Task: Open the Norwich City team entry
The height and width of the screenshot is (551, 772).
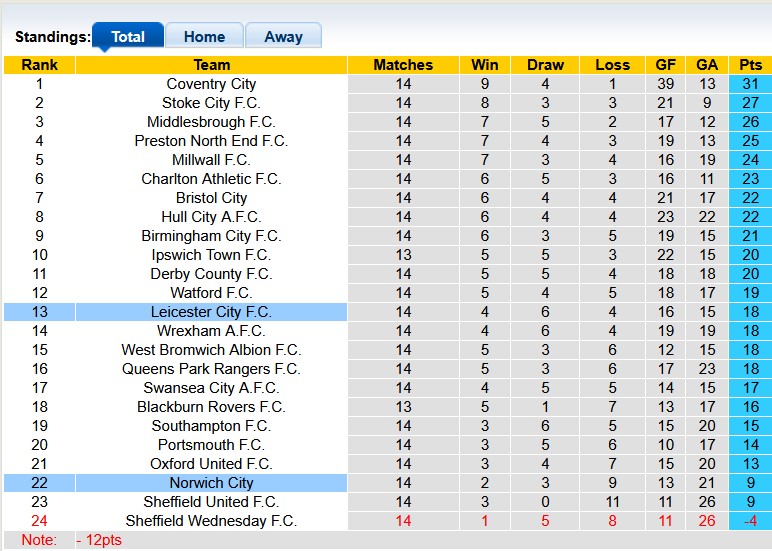Action: 211,483
